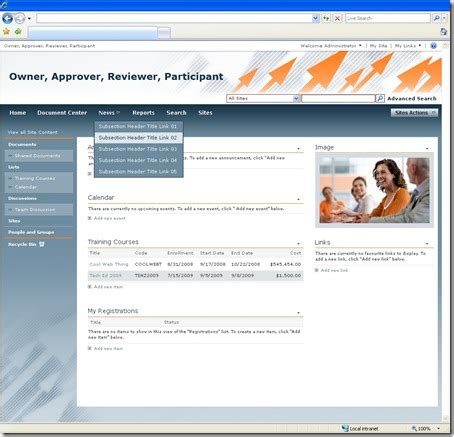The height and width of the screenshot is (437, 454).
Task: Open the recent pages dropdown arrow
Action: click(x=29, y=19)
